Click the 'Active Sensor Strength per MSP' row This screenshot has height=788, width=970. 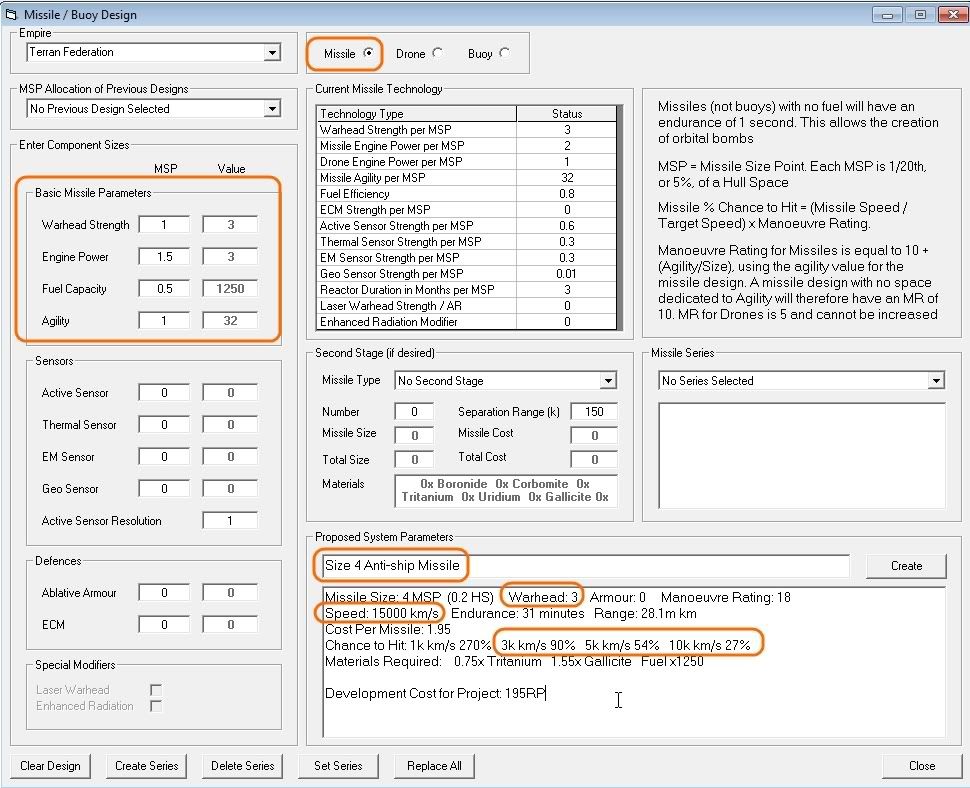[467, 226]
